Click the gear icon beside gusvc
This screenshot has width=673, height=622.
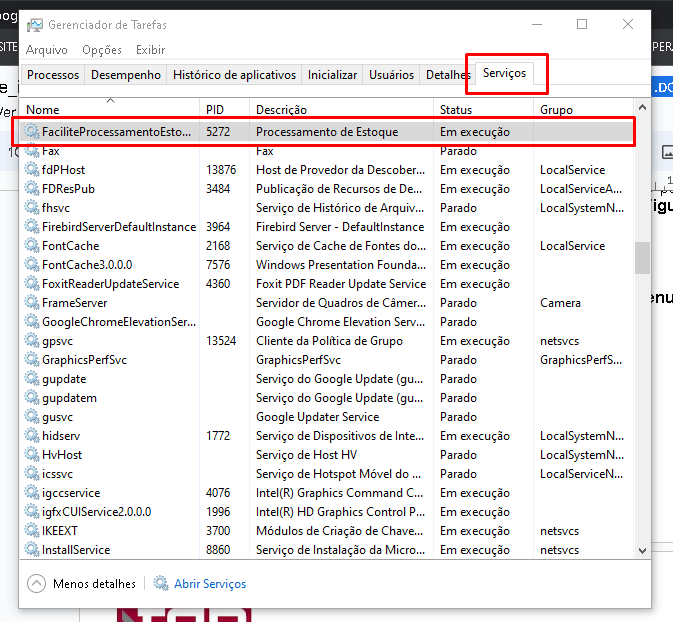(x=32, y=416)
